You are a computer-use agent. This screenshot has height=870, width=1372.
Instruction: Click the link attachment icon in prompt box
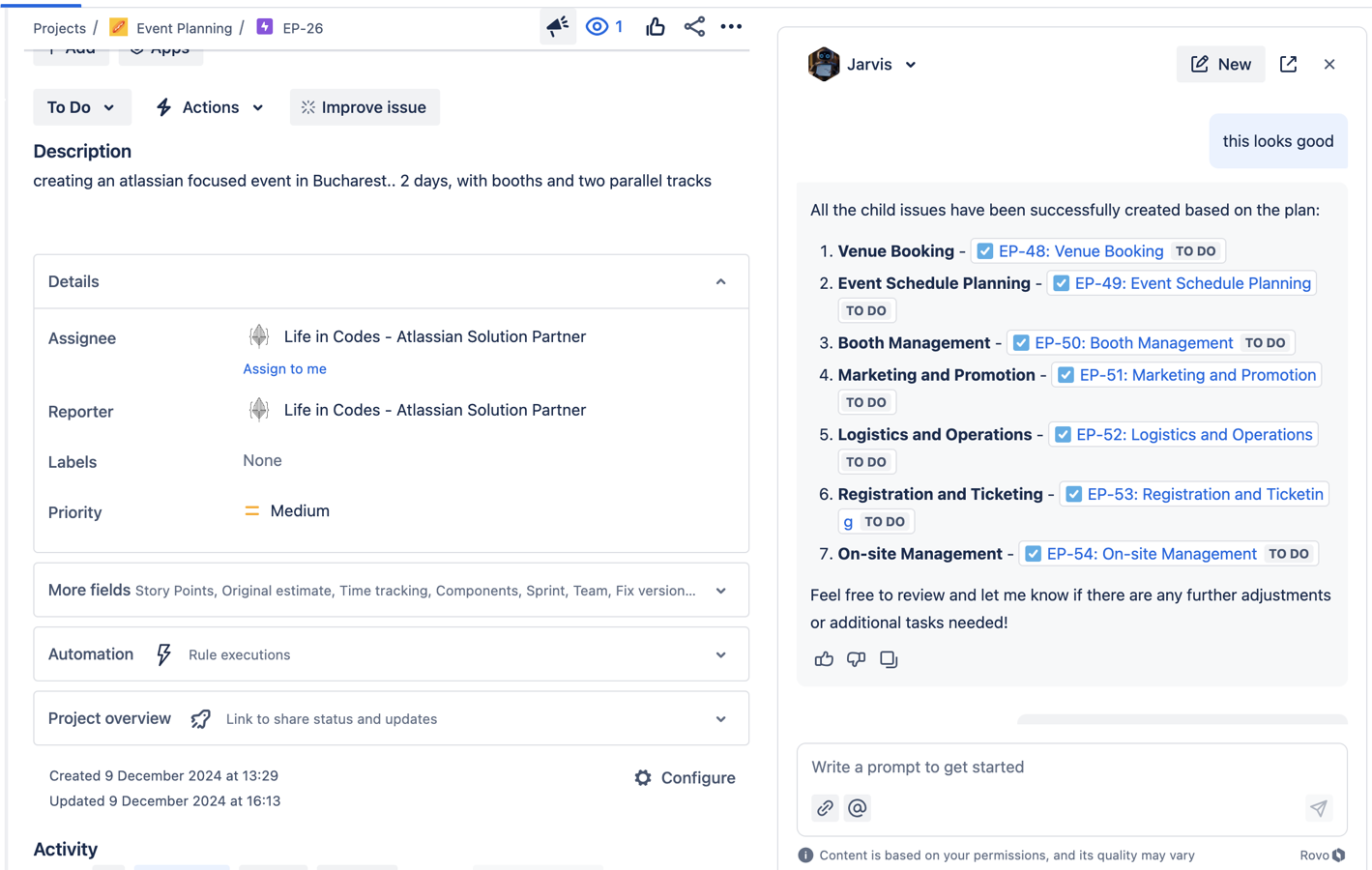point(825,808)
